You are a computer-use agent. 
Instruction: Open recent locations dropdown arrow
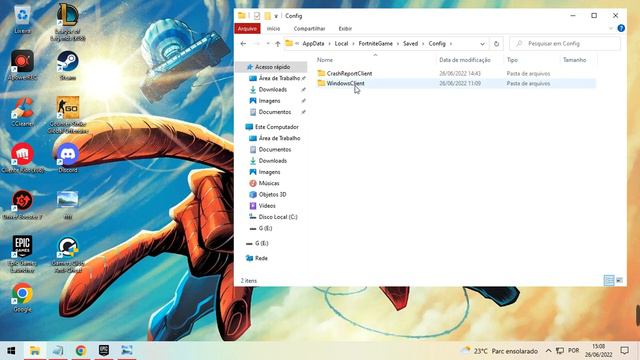click(268, 44)
